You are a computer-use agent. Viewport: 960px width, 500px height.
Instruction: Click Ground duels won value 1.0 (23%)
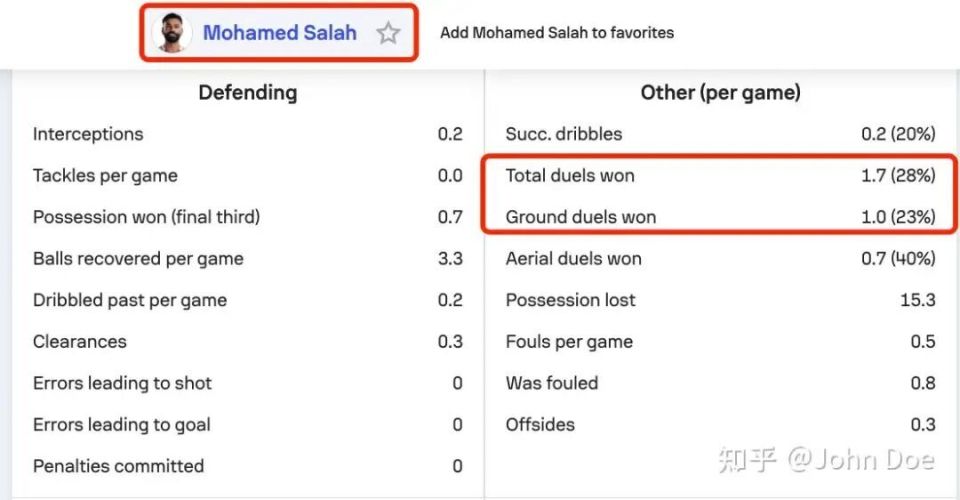(x=898, y=217)
